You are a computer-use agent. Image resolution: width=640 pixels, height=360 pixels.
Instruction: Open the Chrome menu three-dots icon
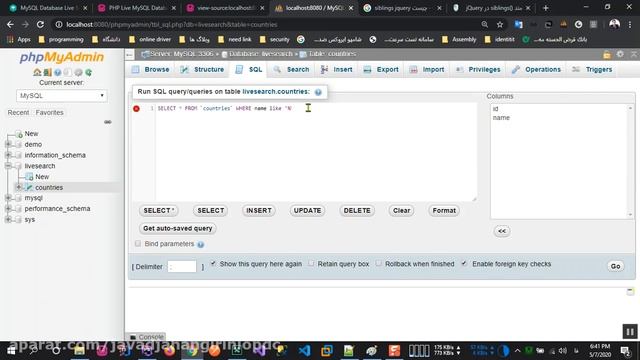(630, 24)
